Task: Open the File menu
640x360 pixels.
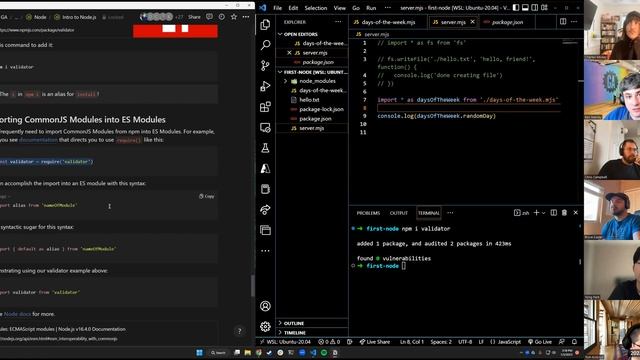Action: coord(278,8)
